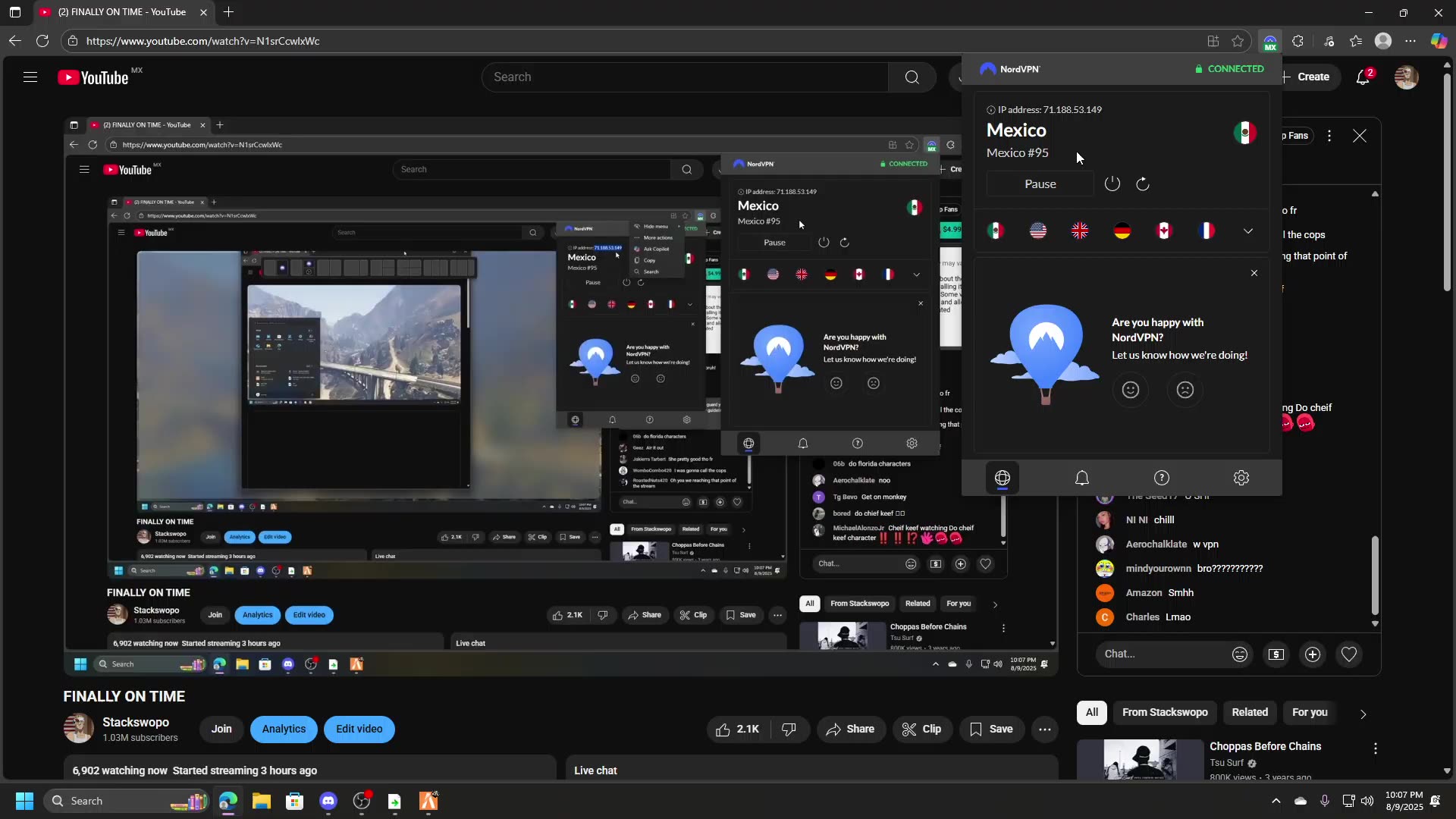Join the Stackswopo channel

coord(221,729)
